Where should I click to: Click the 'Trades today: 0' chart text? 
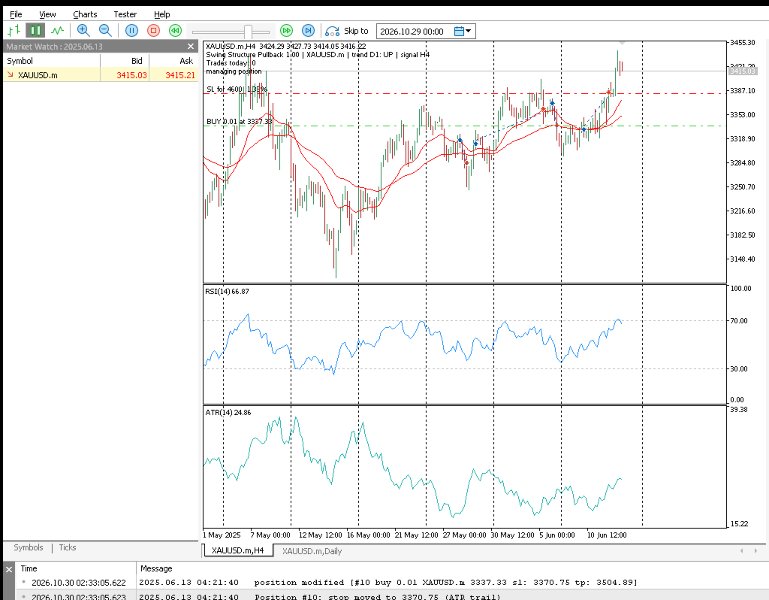click(231, 63)
